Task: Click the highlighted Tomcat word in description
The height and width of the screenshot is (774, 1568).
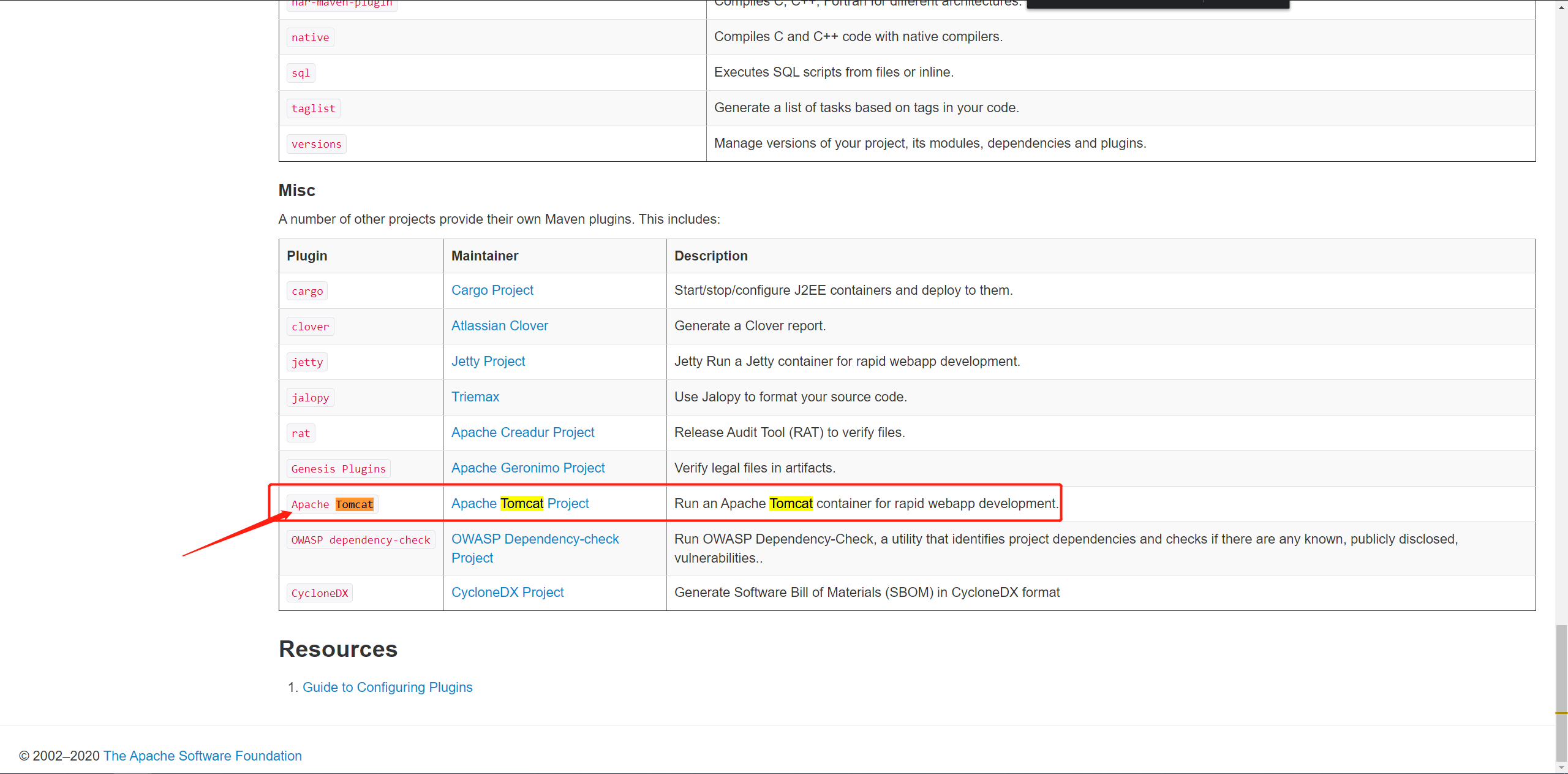Action: [790, 504]
